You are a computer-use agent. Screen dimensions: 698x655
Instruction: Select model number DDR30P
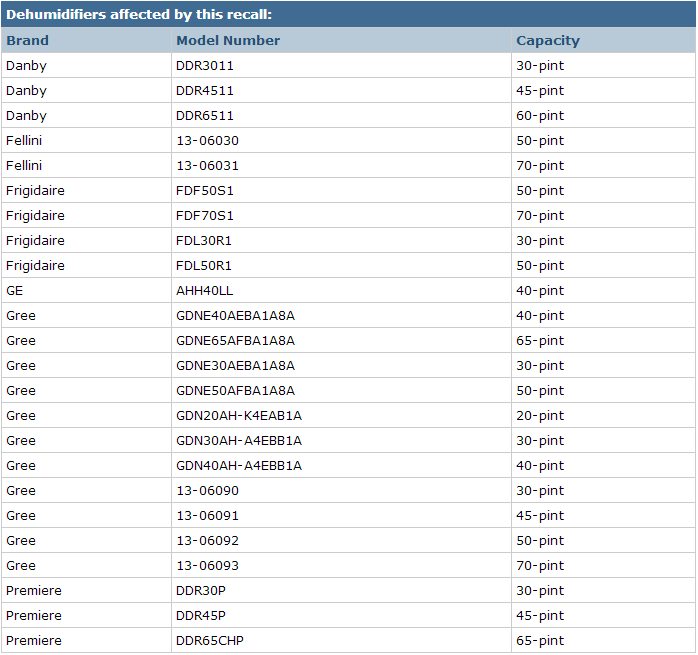click(x=201, y=590)
